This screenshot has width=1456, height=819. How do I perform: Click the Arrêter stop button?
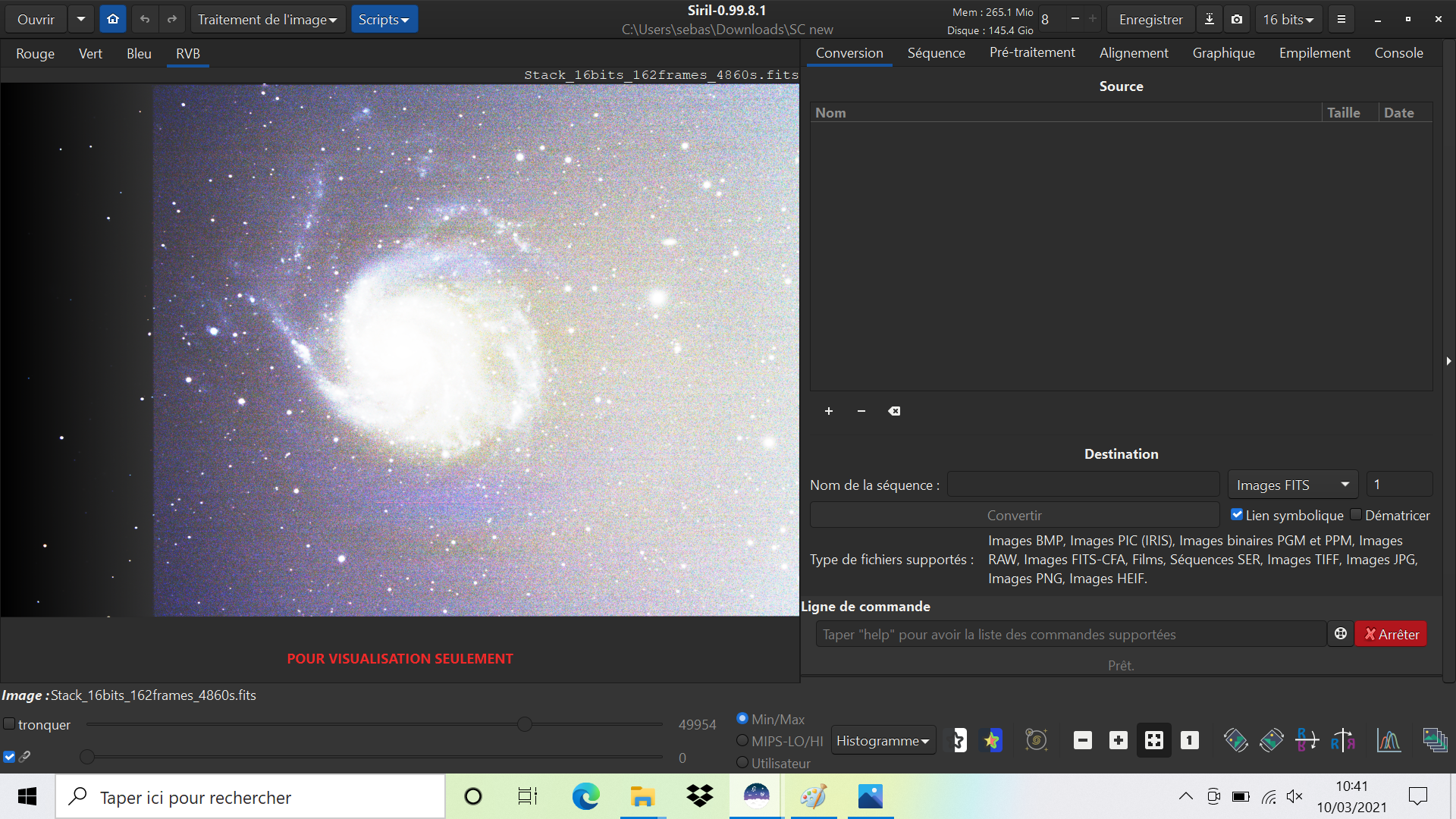1391,634
